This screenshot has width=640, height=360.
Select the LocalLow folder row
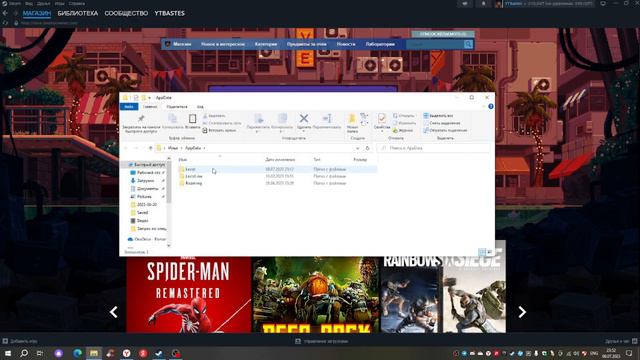pos(278,176)
